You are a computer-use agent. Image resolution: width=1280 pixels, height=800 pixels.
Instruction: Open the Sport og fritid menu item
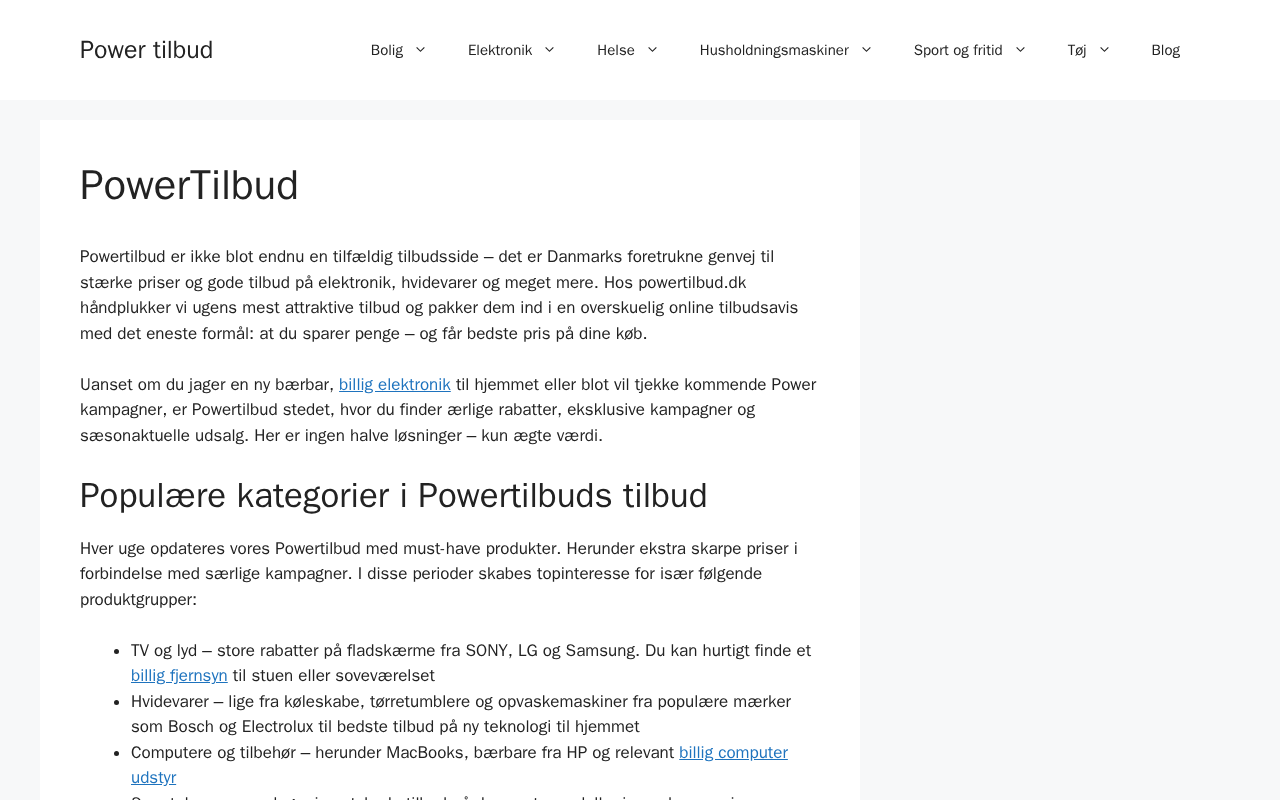pos(958,50)
